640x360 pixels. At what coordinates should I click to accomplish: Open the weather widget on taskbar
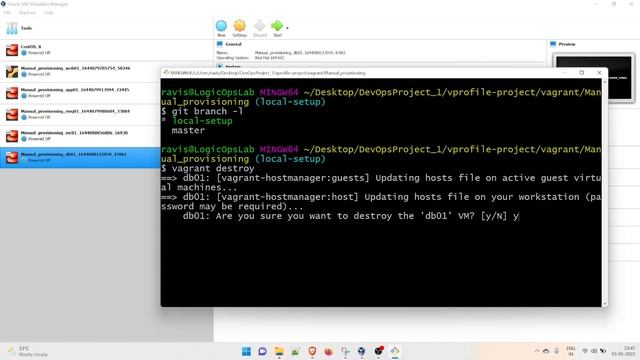[28, 351]
